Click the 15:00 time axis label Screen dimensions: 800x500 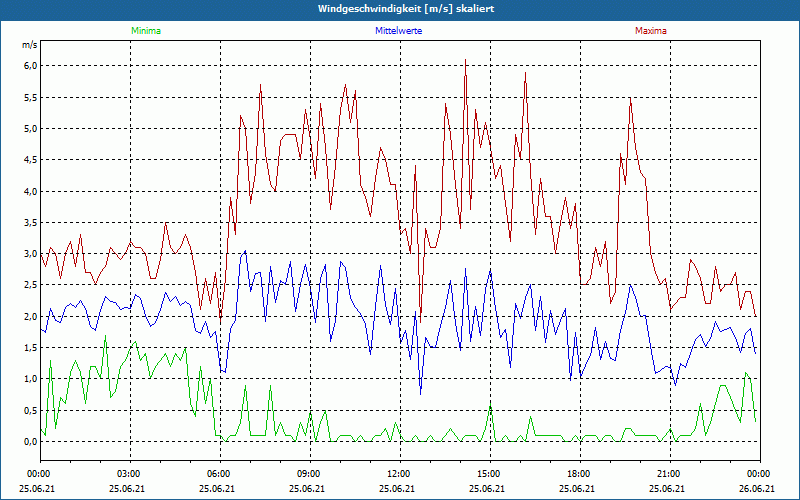(x=489, y=473)
